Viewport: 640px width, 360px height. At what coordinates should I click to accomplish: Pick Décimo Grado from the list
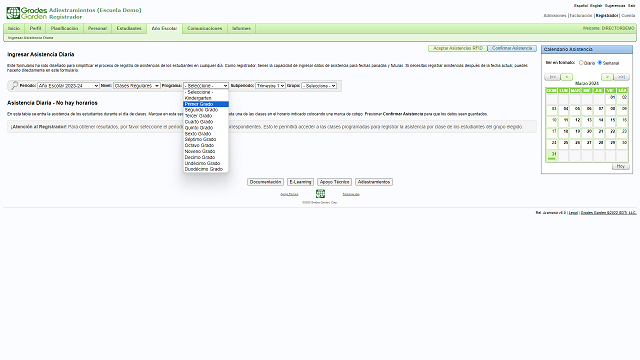coord(206,157)
